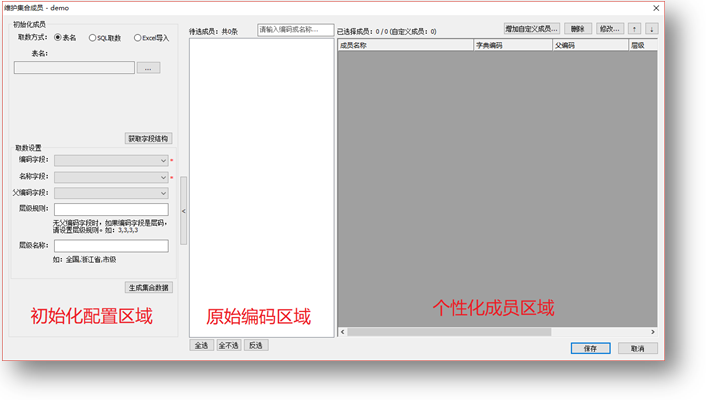Screen dimensions: 706x400
Task: Click the 增加自定义成员 button
Action: [532, 29]
